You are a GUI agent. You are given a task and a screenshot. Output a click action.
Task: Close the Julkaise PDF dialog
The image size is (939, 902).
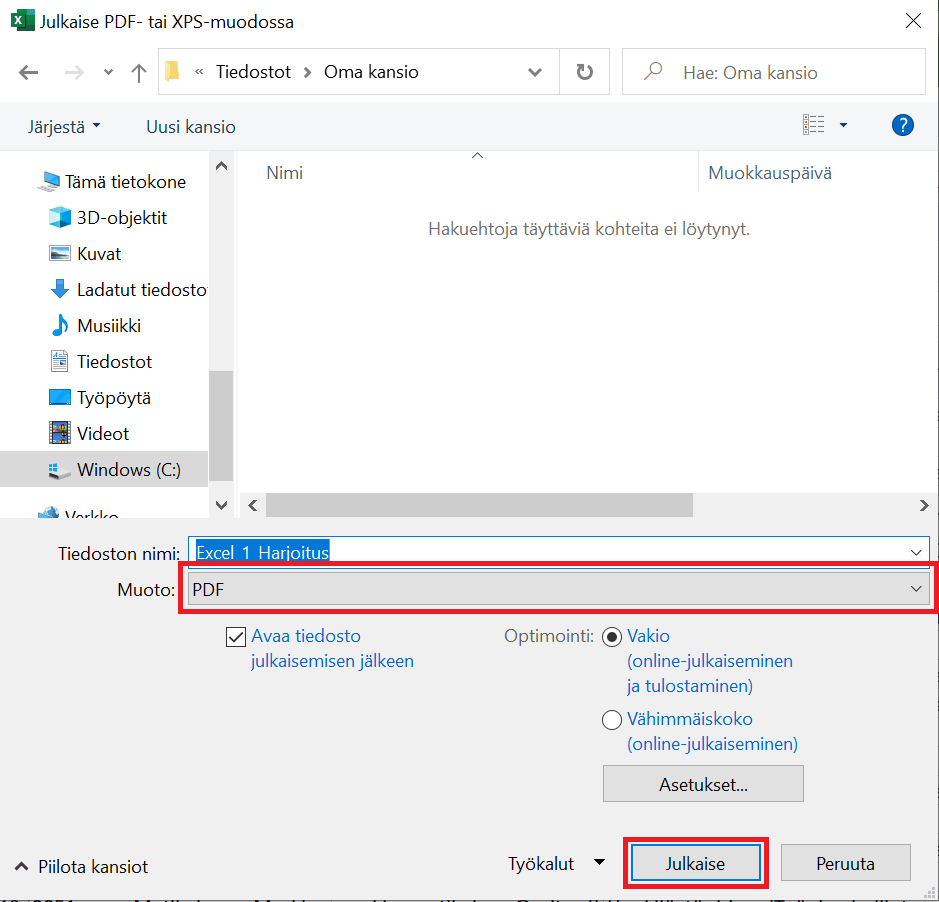pyautogui.click(x=913, y=21)
